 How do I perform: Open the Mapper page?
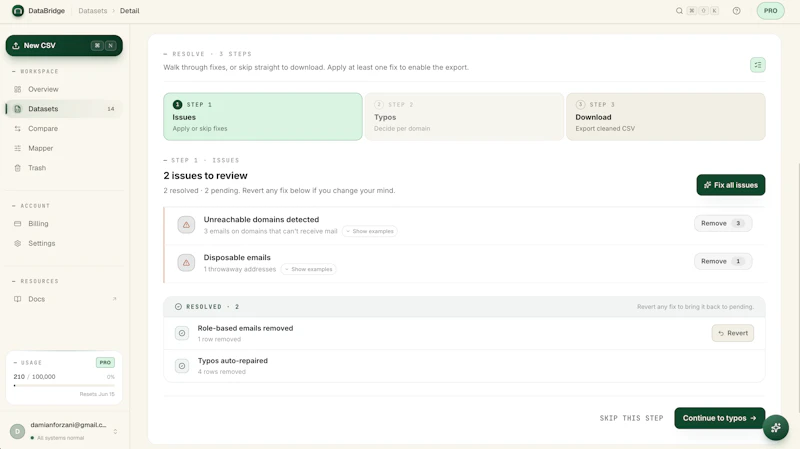[64, 148]
